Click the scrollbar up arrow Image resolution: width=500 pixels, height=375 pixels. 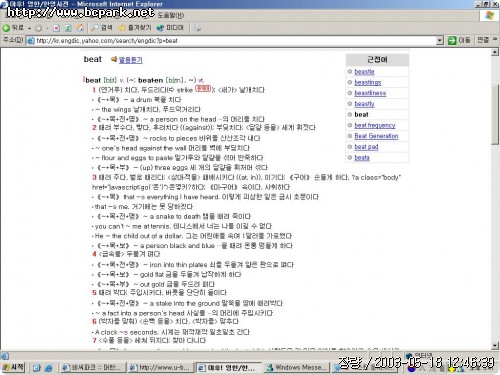[x=495, y=52]
